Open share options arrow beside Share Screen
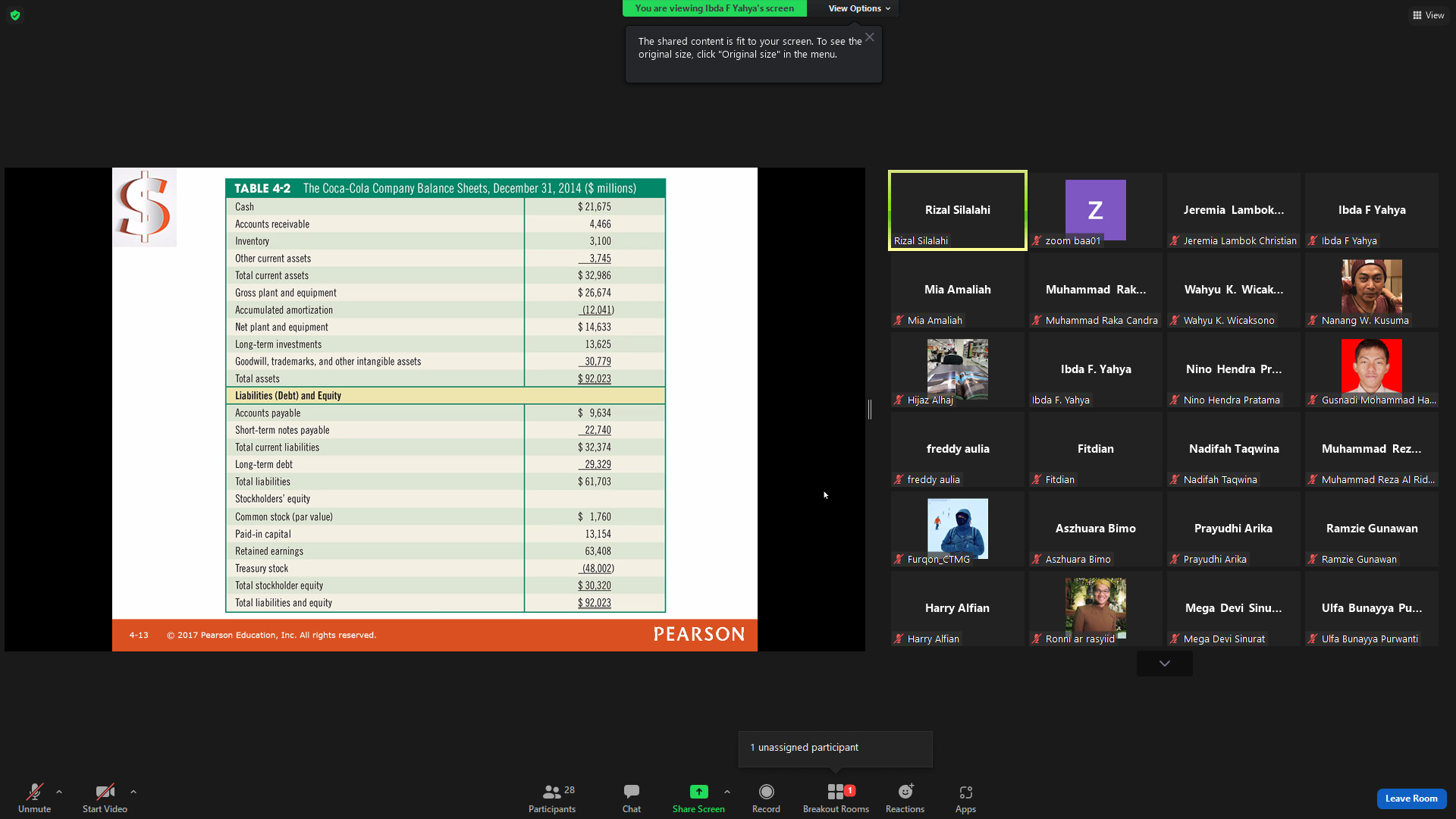 pos(727,792)
